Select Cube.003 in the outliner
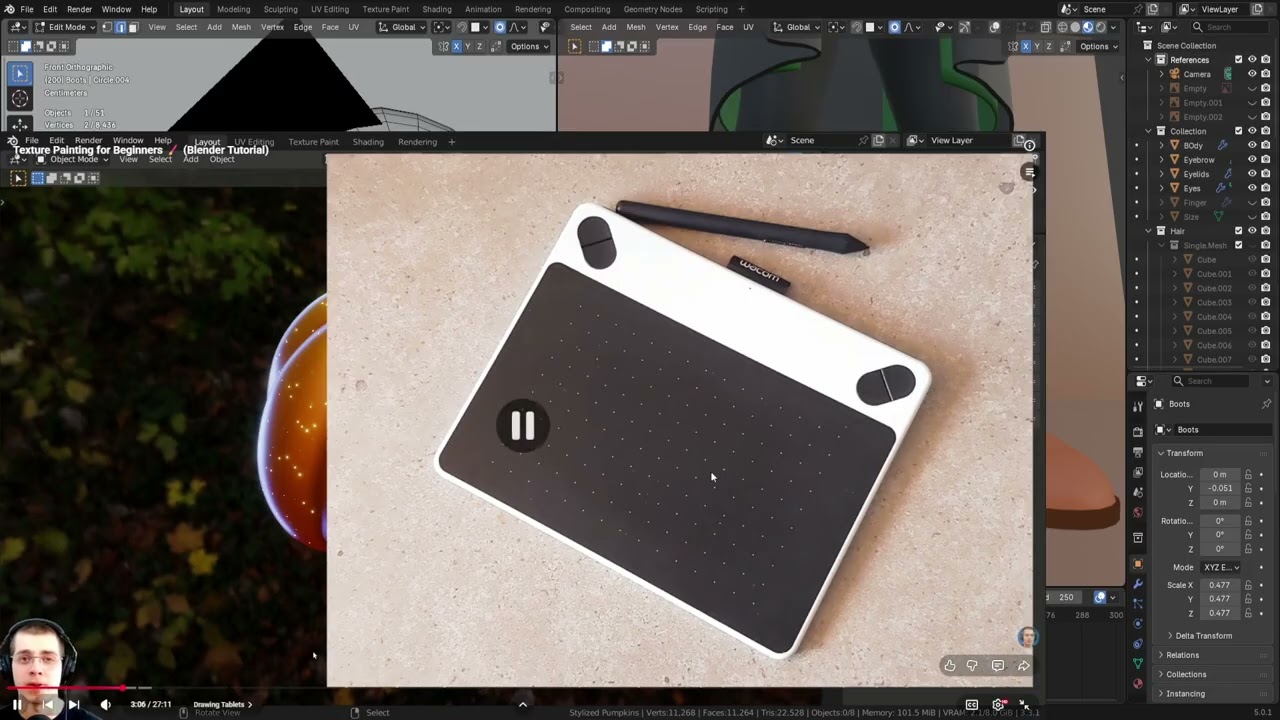 click(x=1214, y=302)
